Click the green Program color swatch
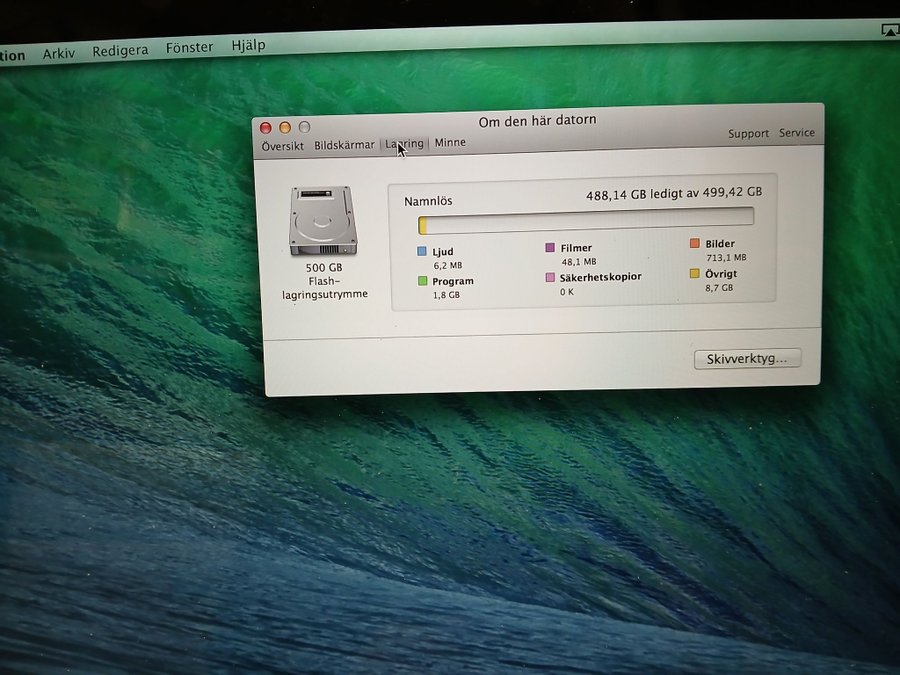 click(423, 281)
